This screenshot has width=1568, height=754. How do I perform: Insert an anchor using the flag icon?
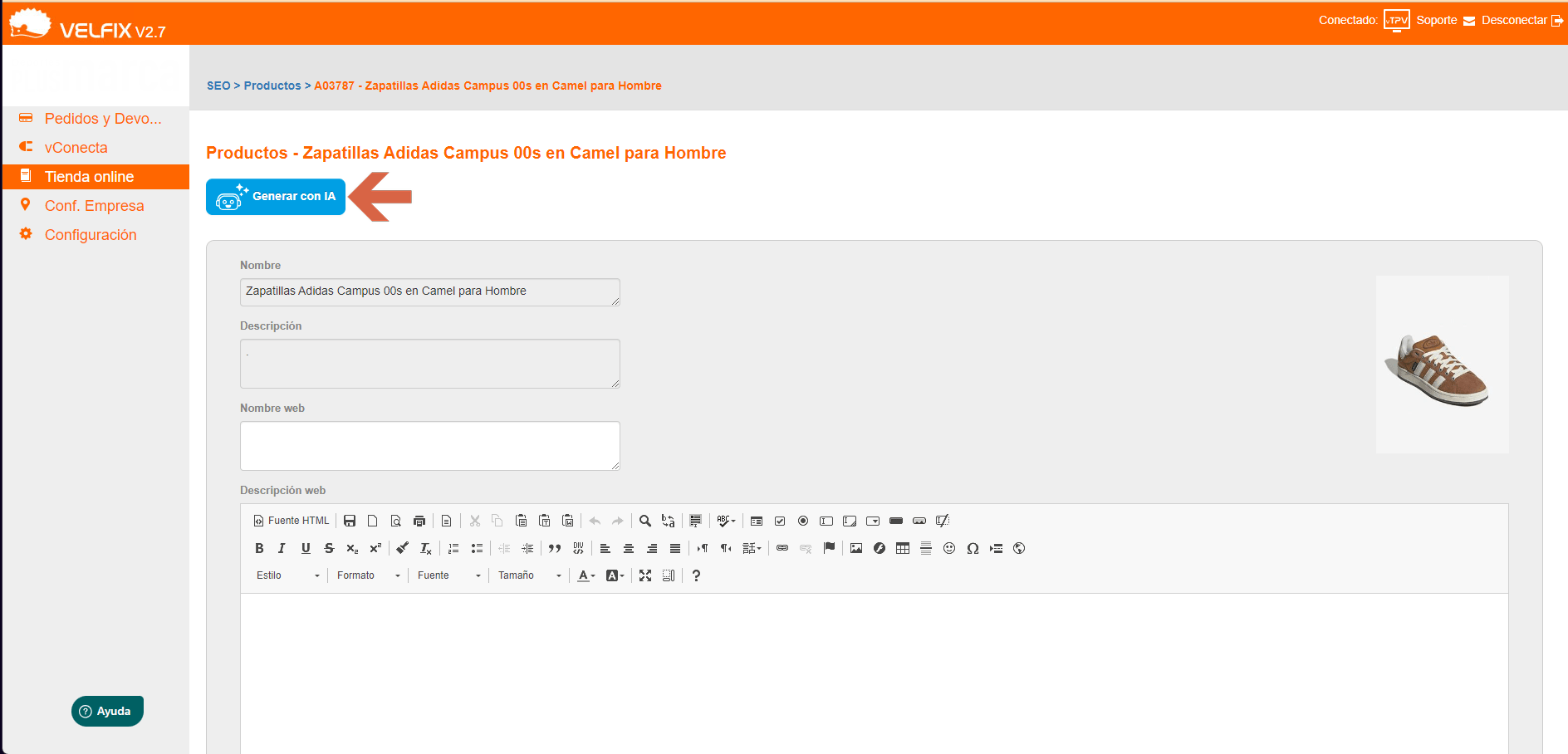click(x=829, y=548)
